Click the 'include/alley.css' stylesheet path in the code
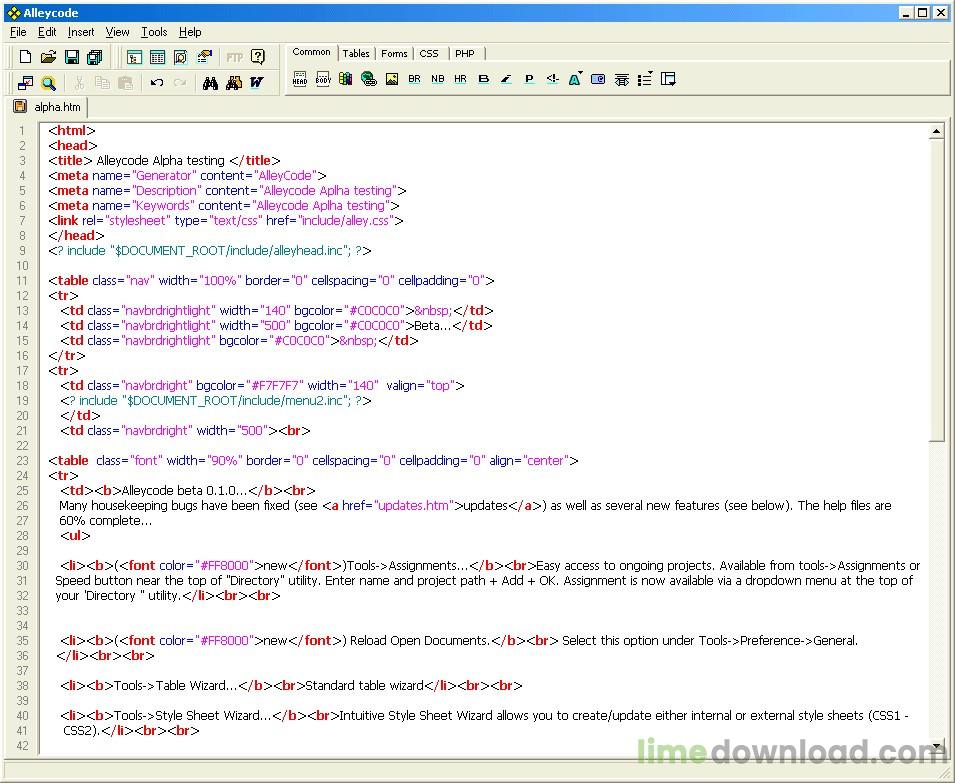 (346, 220)
